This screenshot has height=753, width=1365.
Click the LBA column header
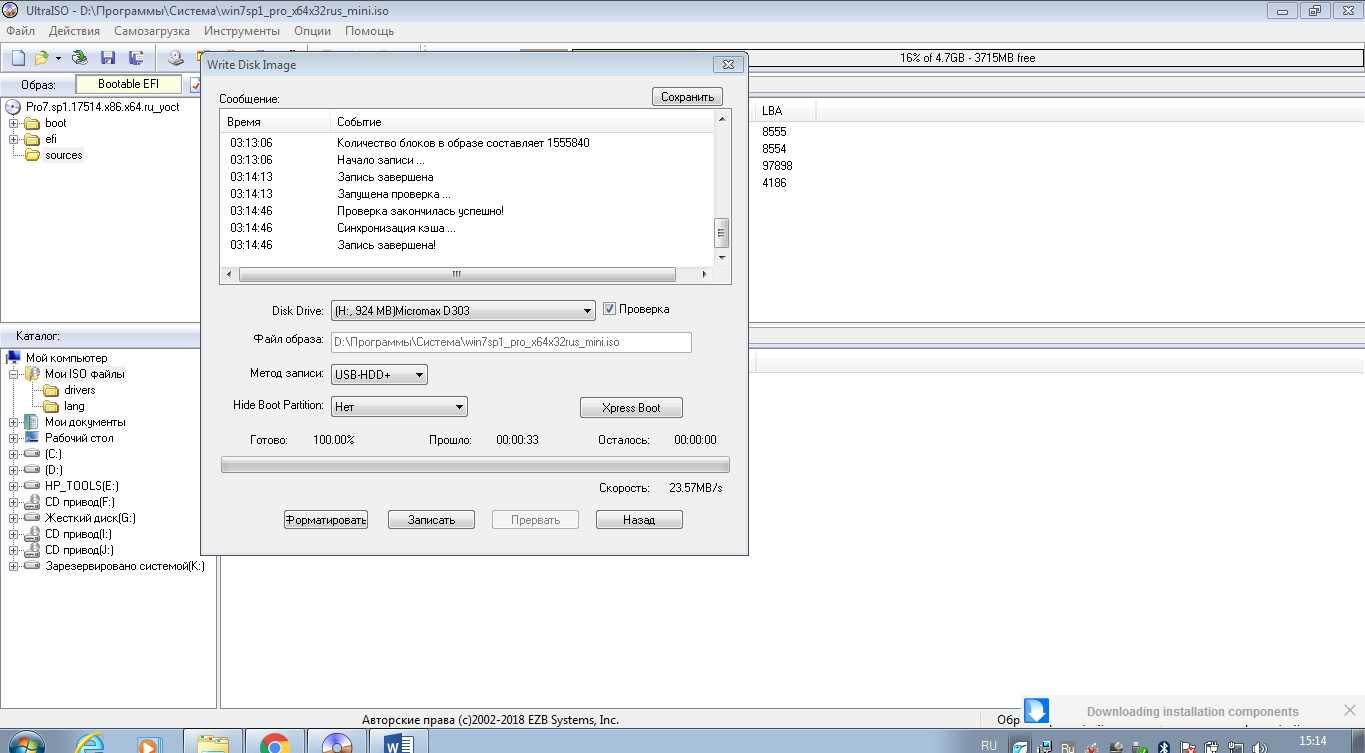(x=784, y=110)
